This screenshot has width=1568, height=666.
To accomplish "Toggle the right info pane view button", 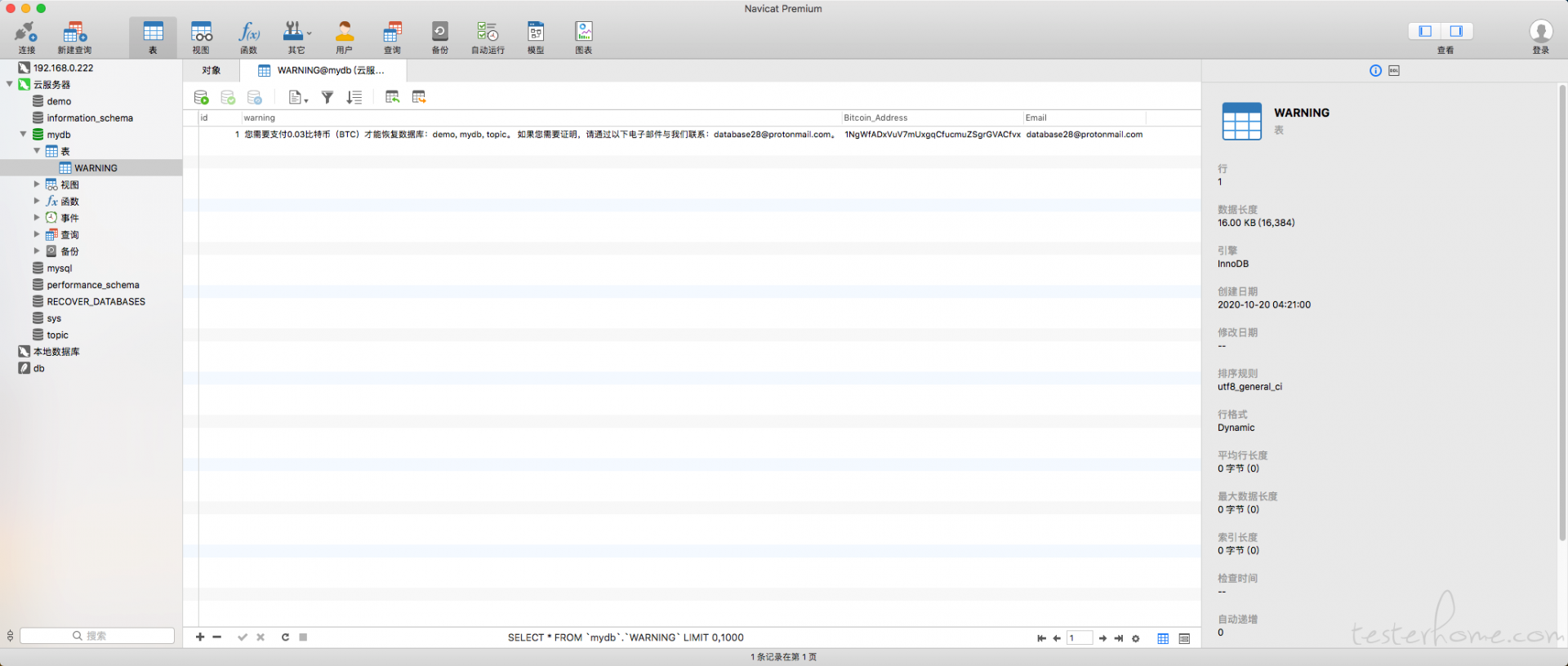I will pyautogui.click(x=1457, y=31).
